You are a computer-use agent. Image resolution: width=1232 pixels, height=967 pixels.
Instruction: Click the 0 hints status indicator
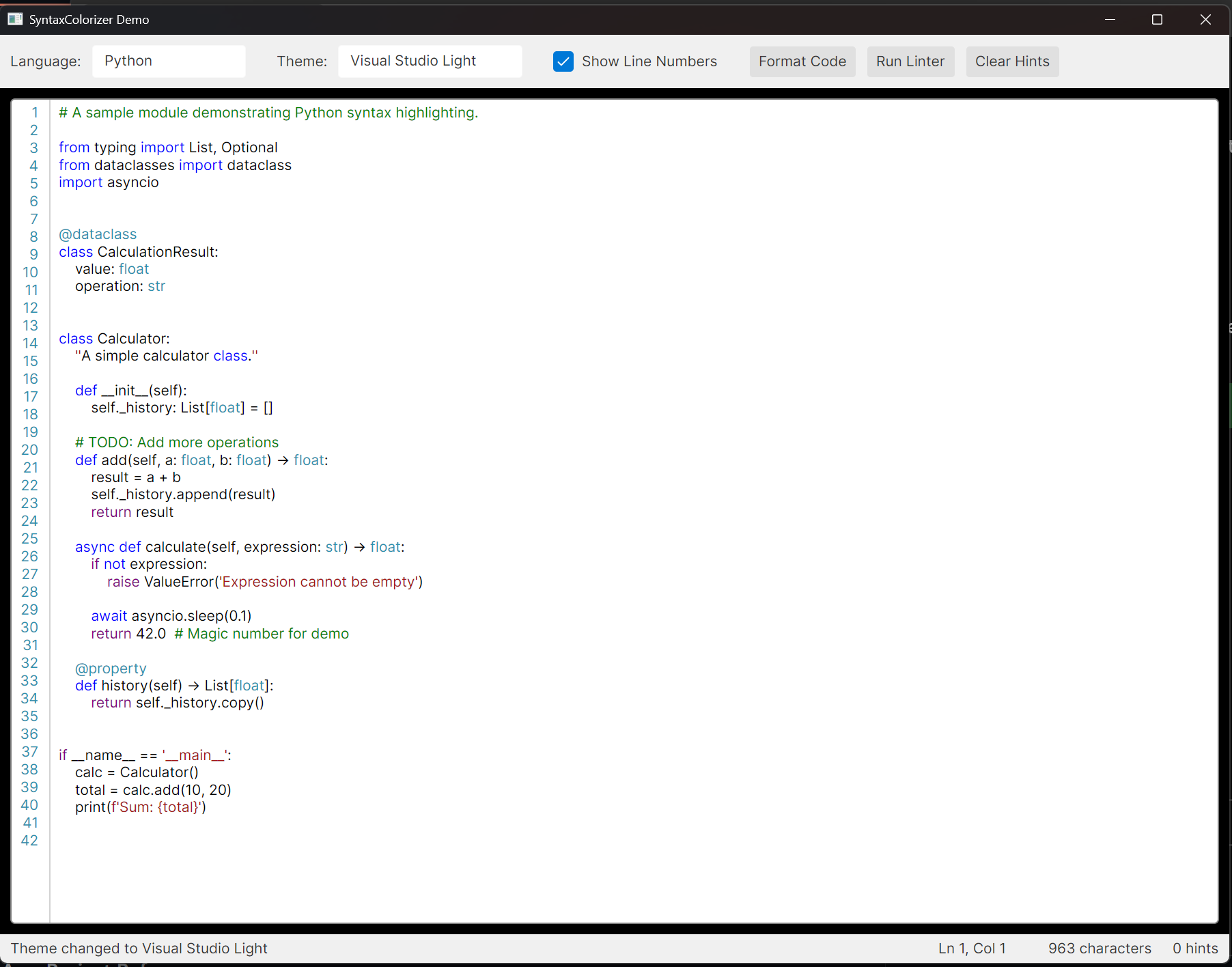click(1194, 948)
